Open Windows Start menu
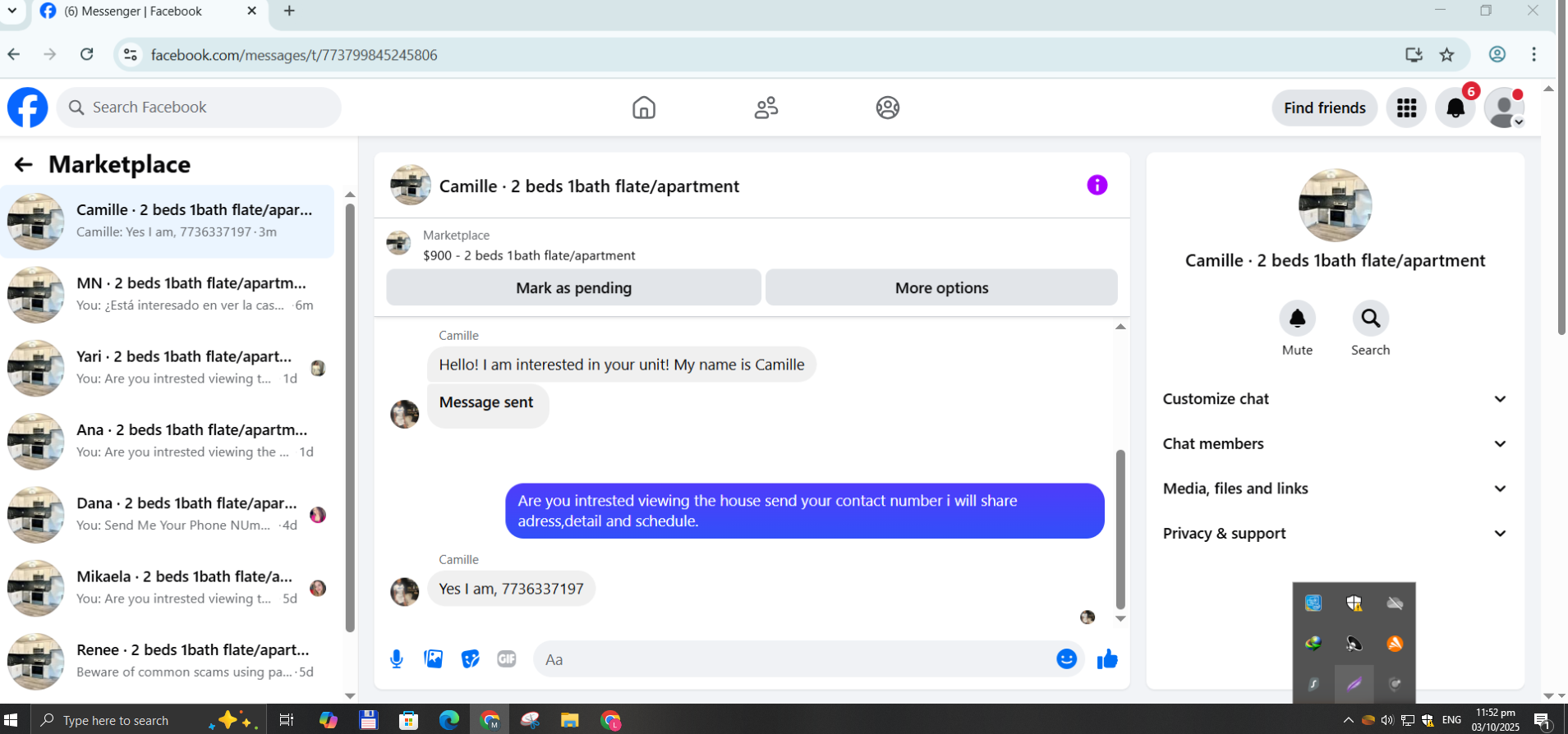This screenshot has height=734, width=1568. click(11, 720)
